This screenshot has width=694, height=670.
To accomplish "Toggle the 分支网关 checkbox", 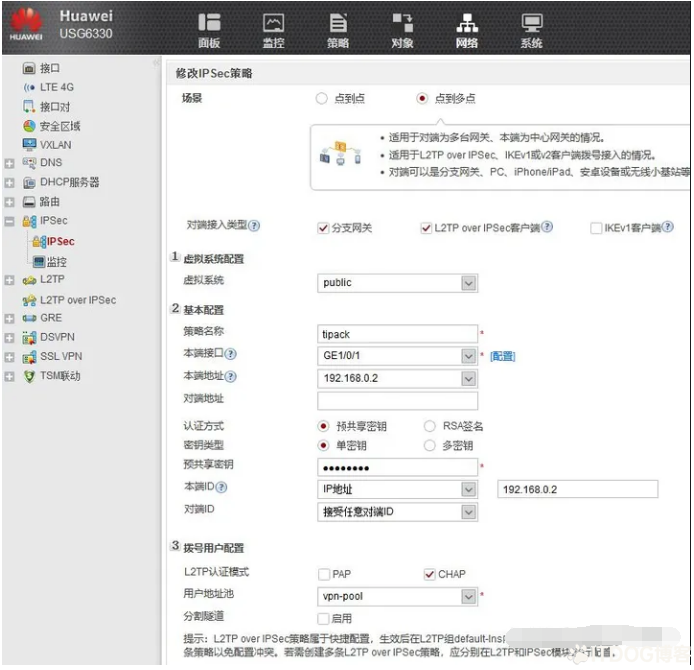I will click(323, 228).
